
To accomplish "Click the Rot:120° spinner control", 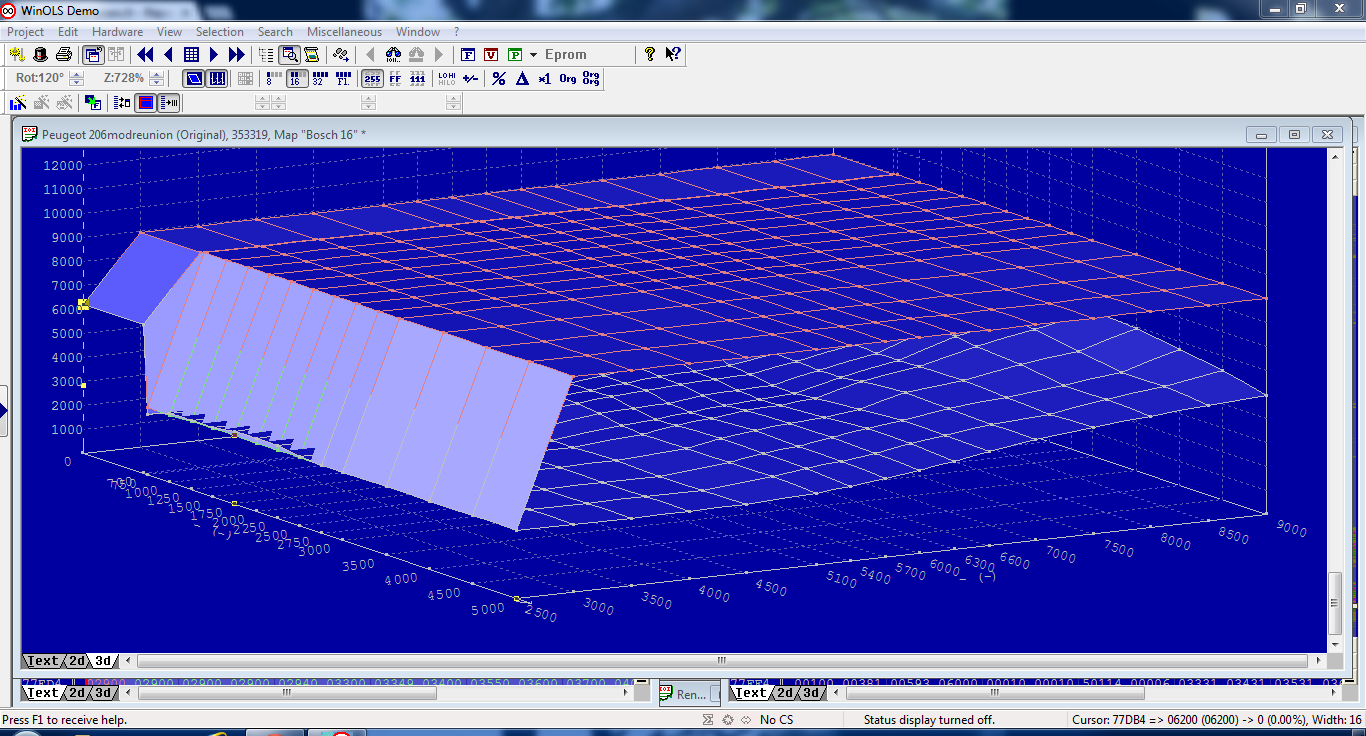I will click(x=76, y=78).
